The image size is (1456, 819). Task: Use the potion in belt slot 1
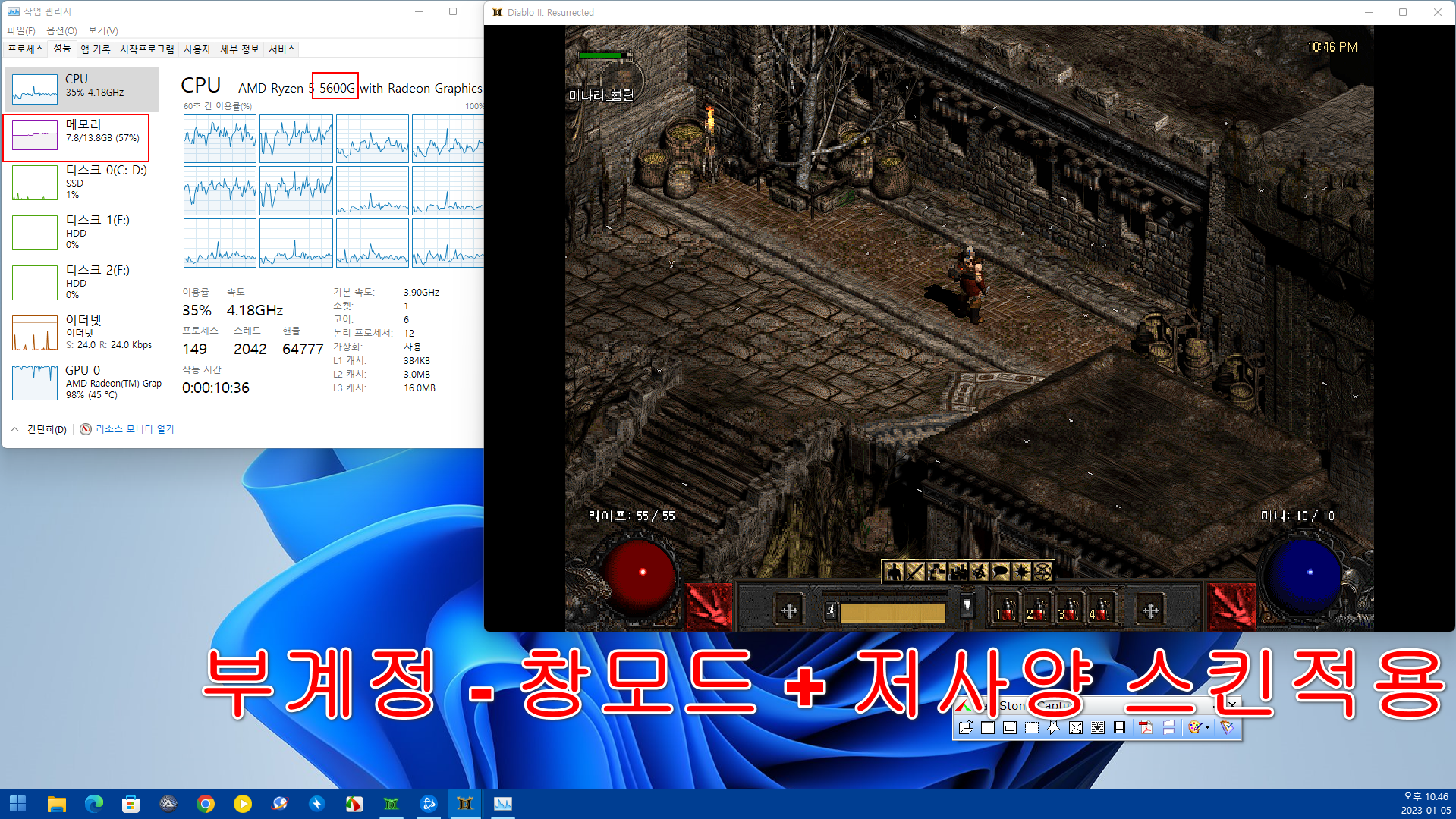click(1005, 609)
